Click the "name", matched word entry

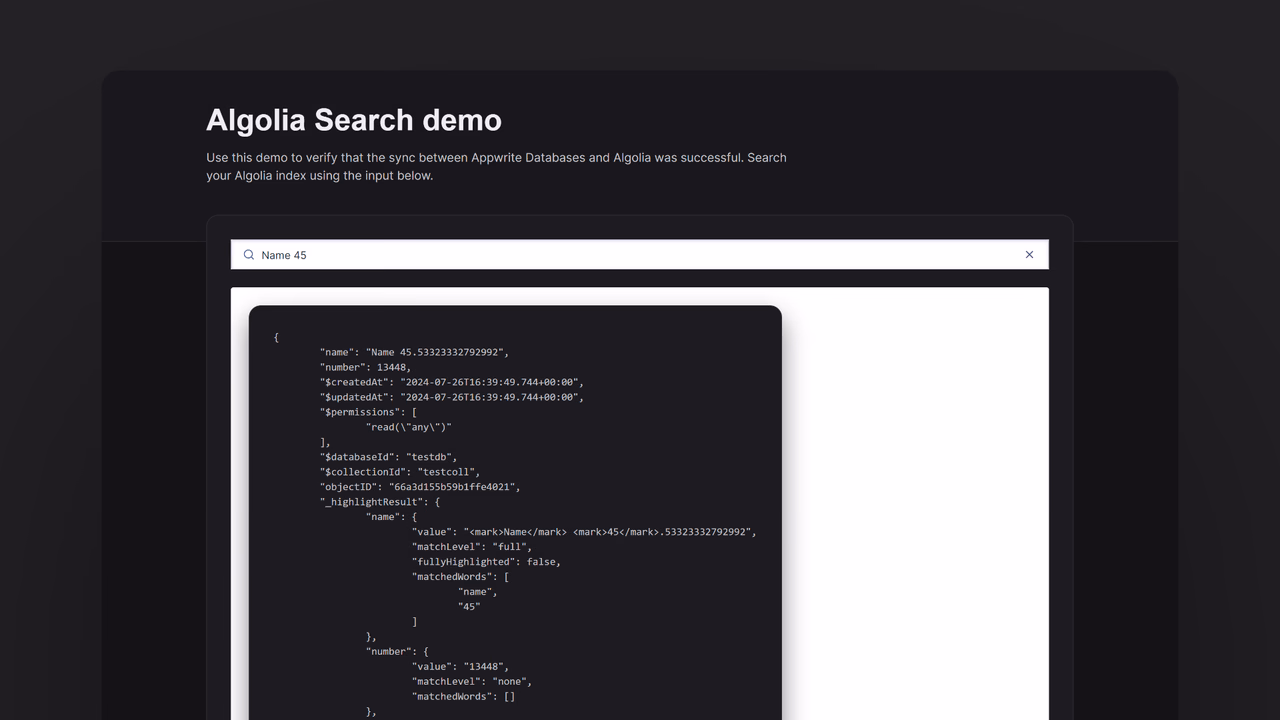point(477,592)
